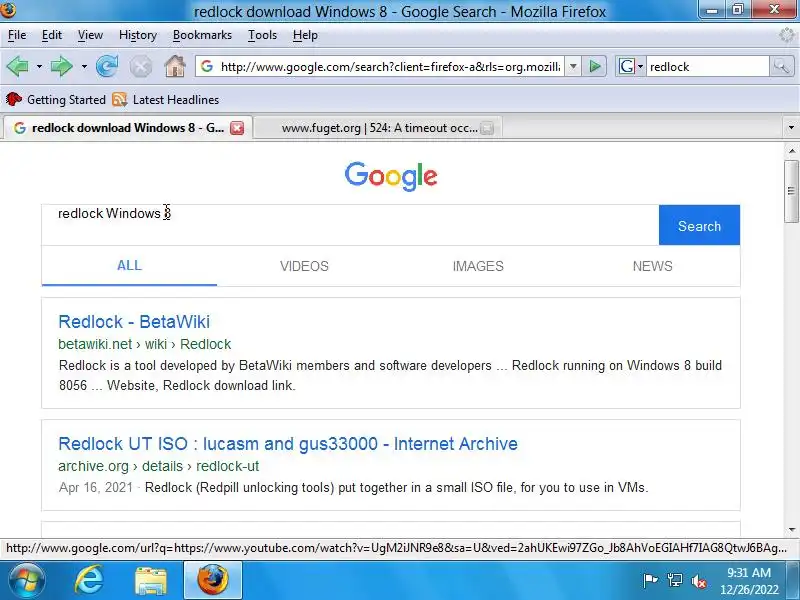Click the betawiki.net › wiki › Redlock breadcrumb
This screenshot has width=800, height=600.
tap(144, 344)
